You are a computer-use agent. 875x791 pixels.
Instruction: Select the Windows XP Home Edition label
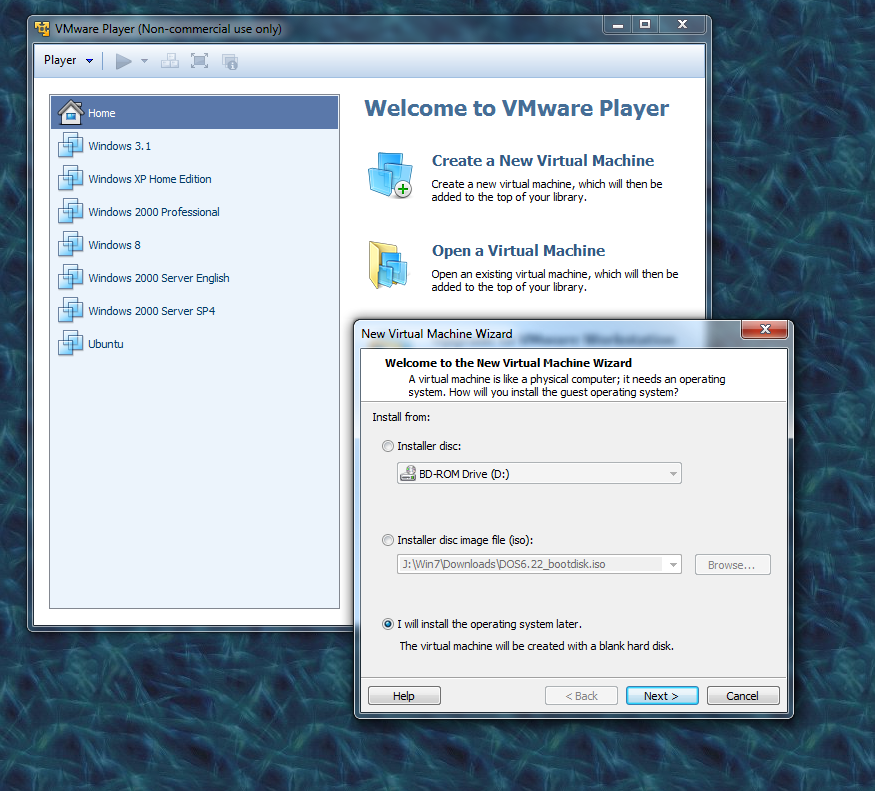150,179
